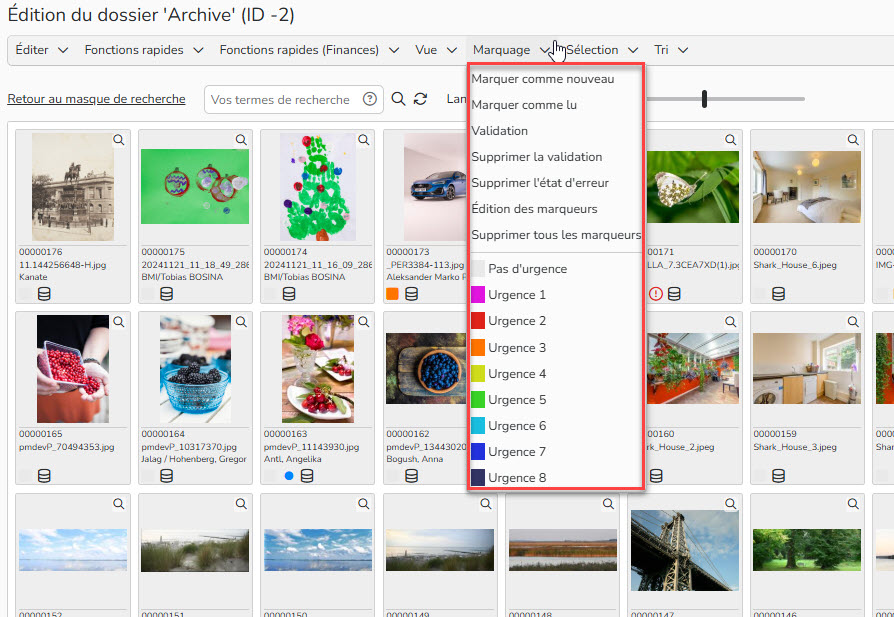This screenshot has height=617, width=894.
Task: Zoom preview of bridge image 00000147
Action: tap(731, 504)
